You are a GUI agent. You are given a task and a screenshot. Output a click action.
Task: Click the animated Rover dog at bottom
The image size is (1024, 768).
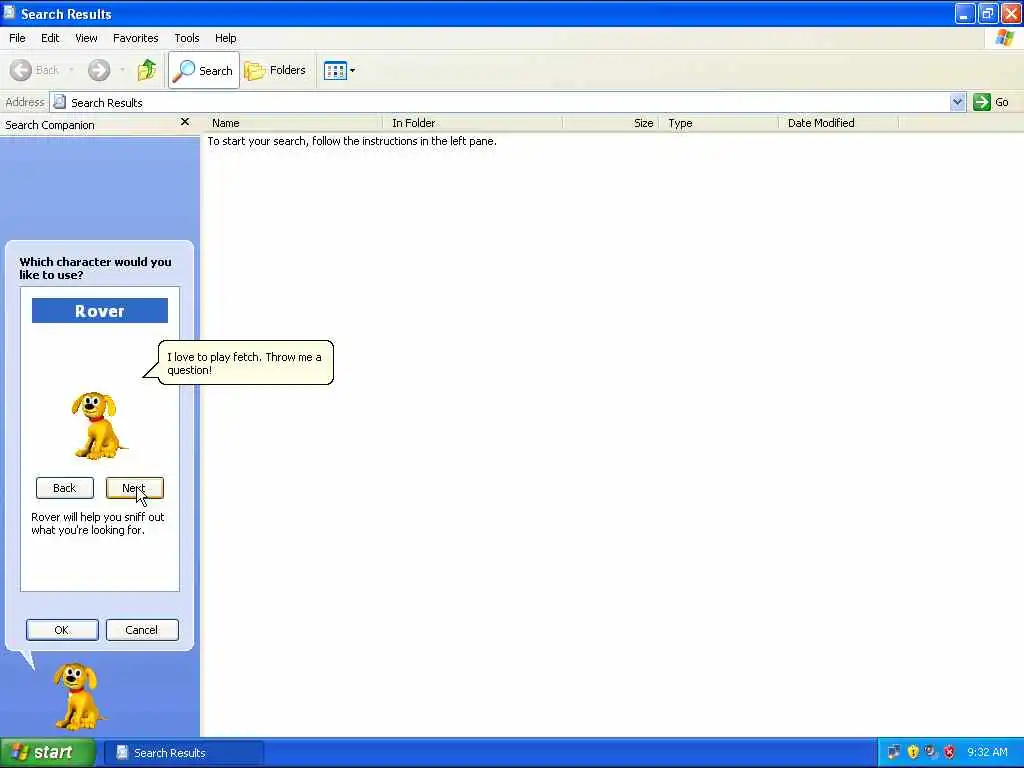(78, 696)
